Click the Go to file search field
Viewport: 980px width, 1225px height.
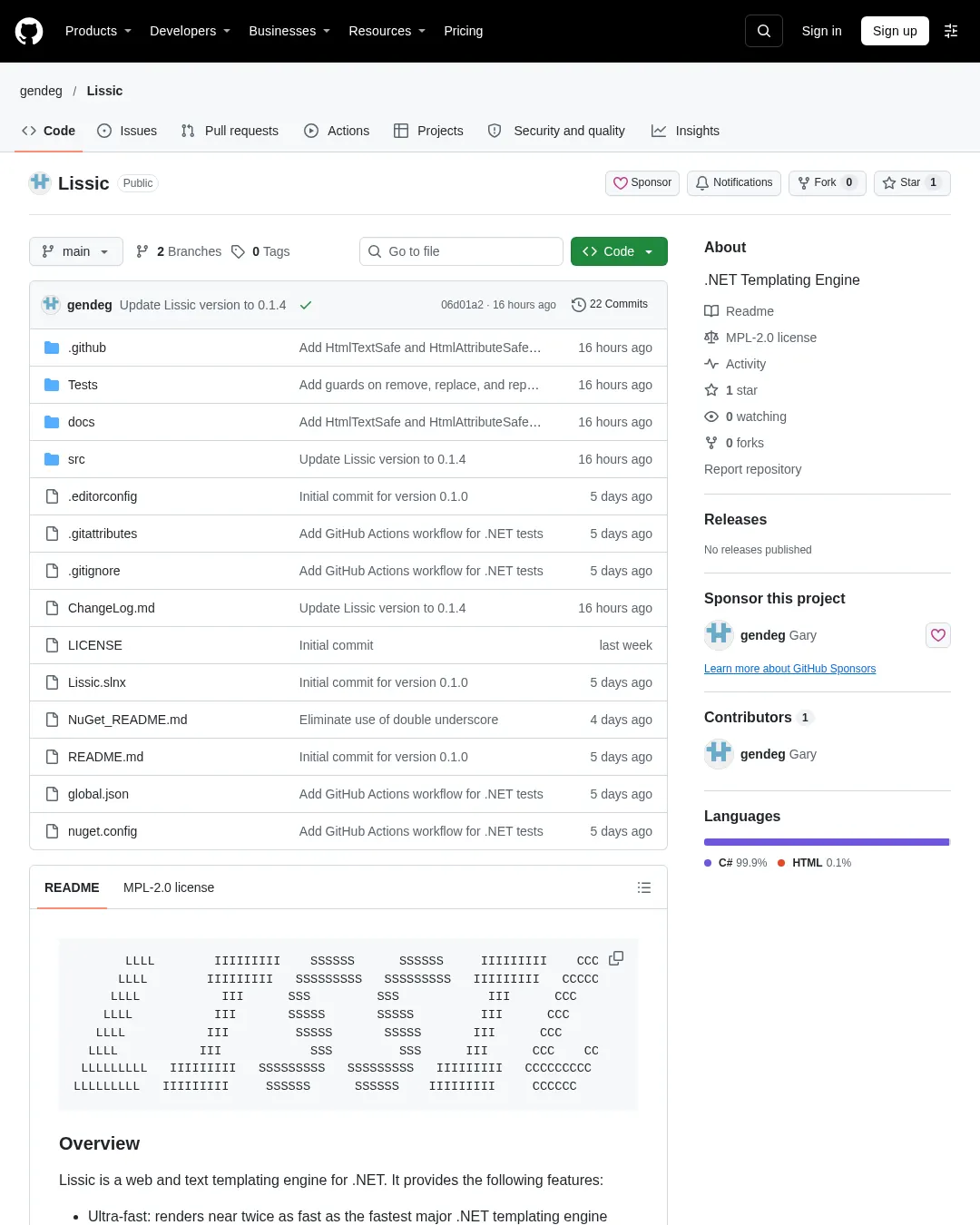[461, 251]
